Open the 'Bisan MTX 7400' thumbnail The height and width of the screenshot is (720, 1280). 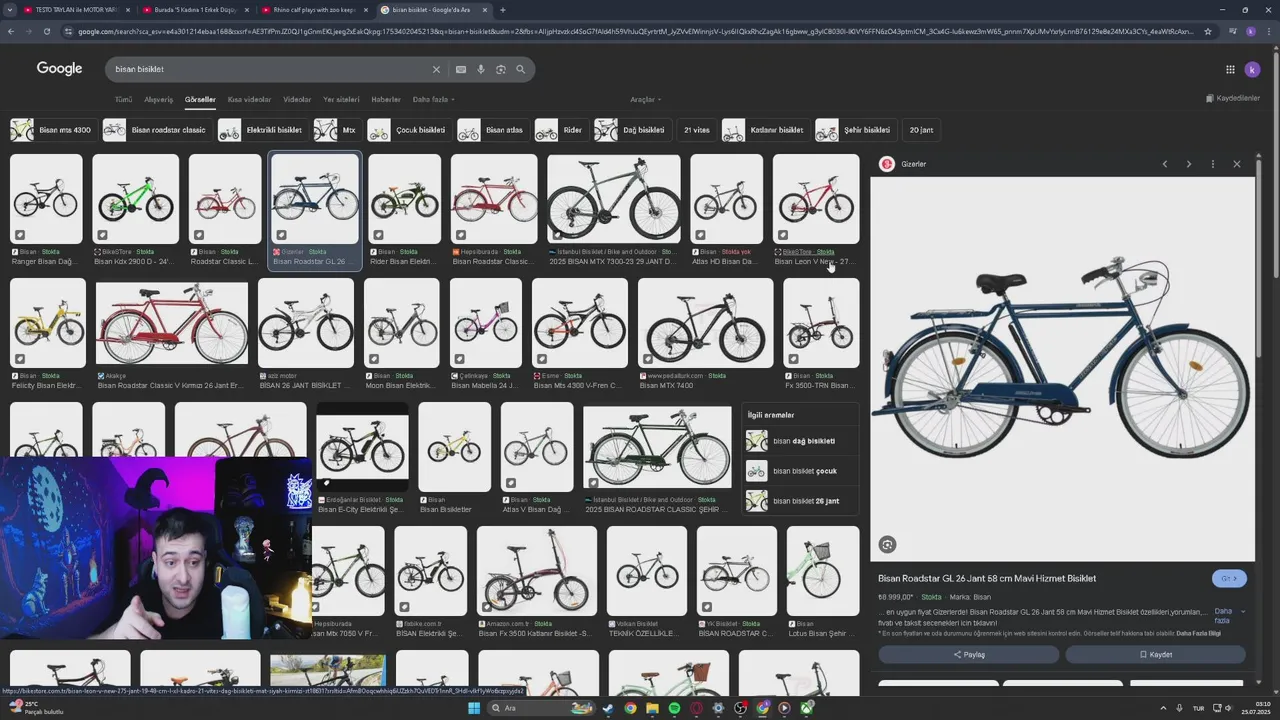(705, 323)
